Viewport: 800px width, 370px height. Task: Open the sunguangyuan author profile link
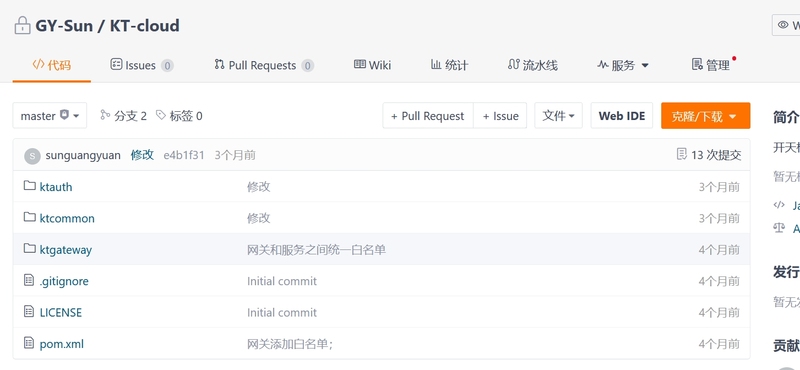pyautogui.click(x=83, y=155)
